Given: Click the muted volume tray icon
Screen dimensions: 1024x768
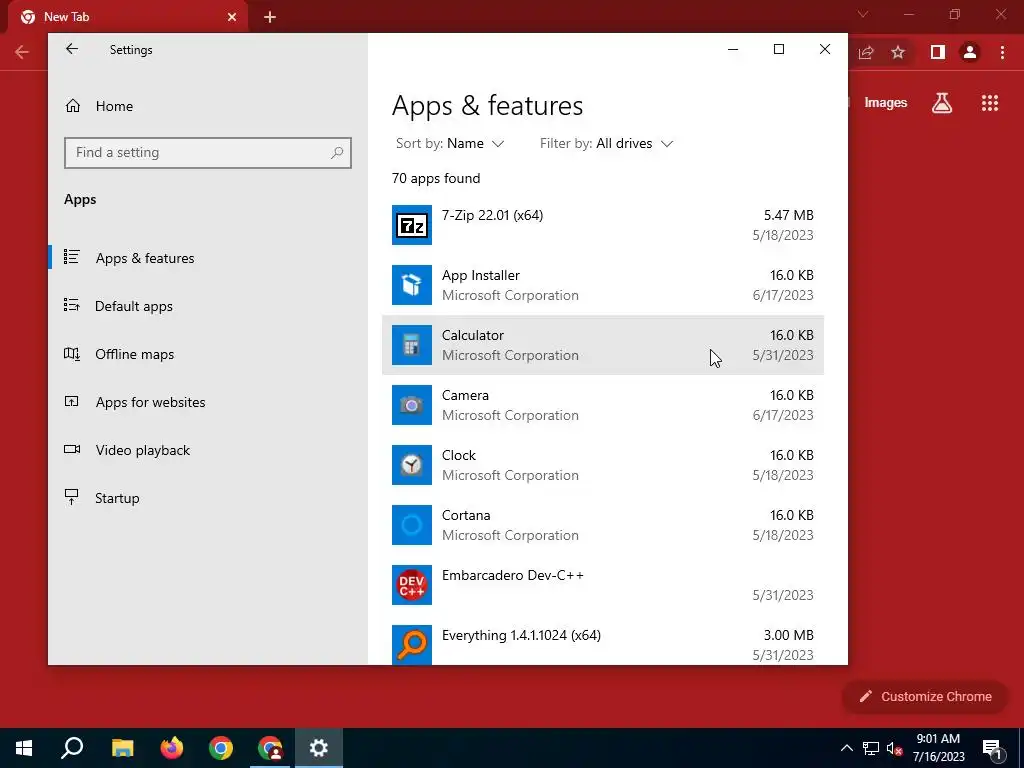Looking at the screenshot, I should tap(895, 748).
